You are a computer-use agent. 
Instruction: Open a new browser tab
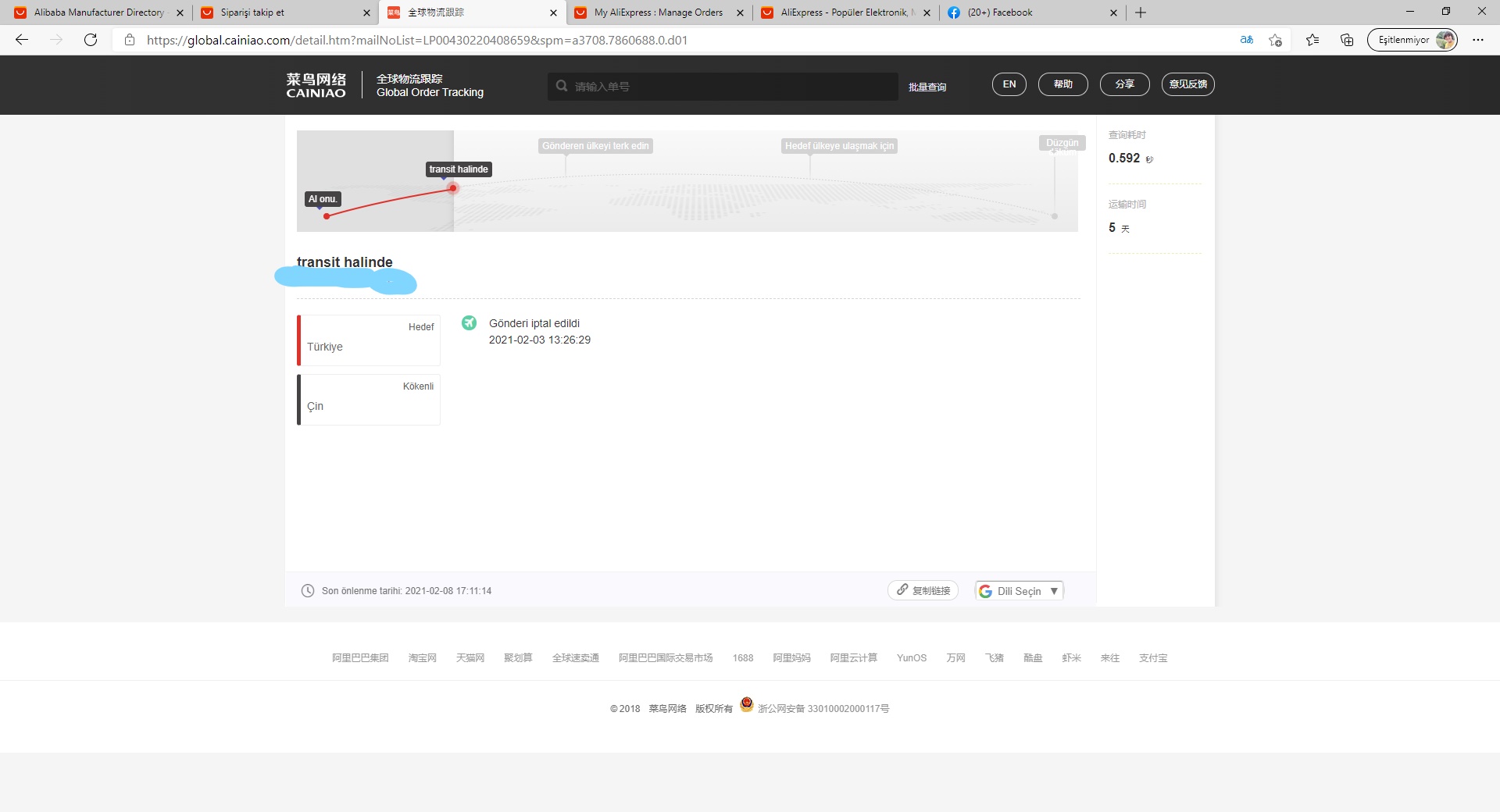[x=1141, y=12]
